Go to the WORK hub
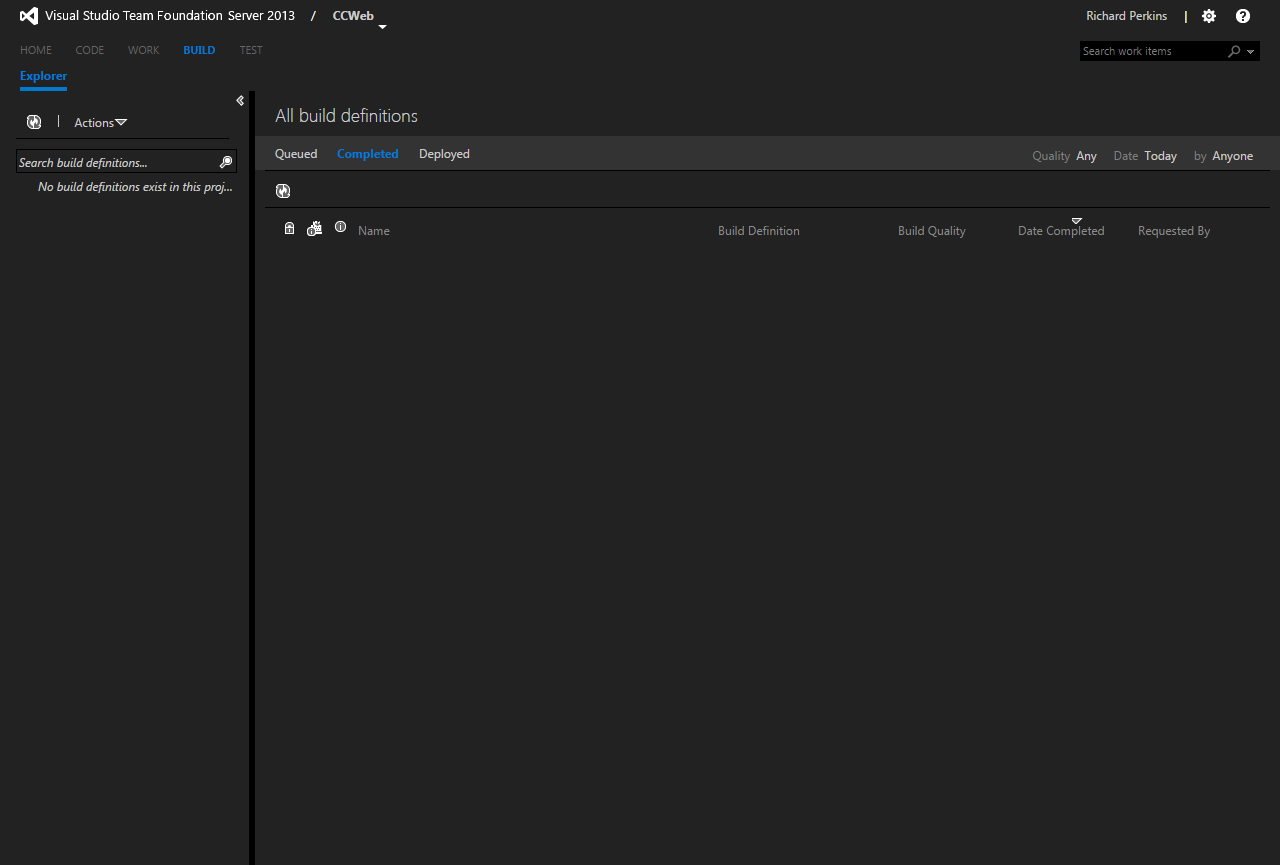 (x=143, y=50)
